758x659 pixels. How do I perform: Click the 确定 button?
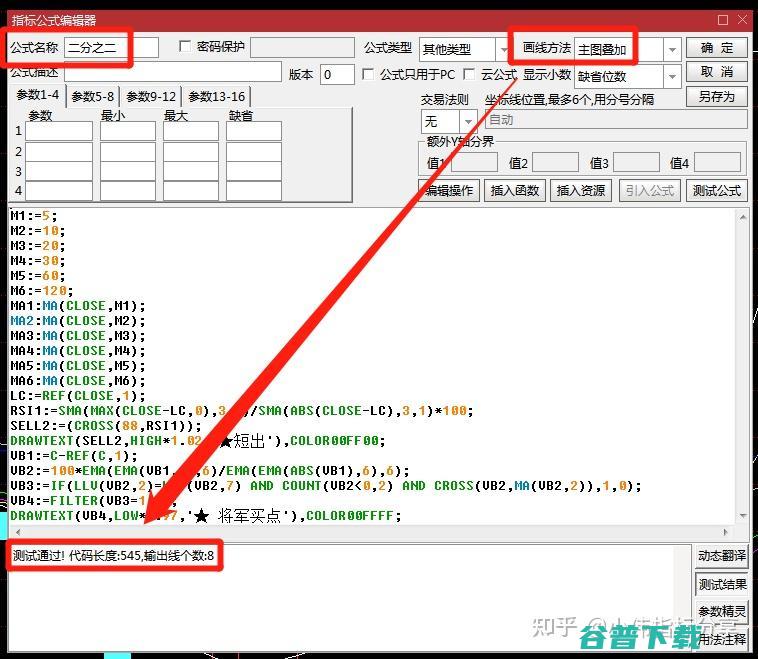(x=716, y=48)
